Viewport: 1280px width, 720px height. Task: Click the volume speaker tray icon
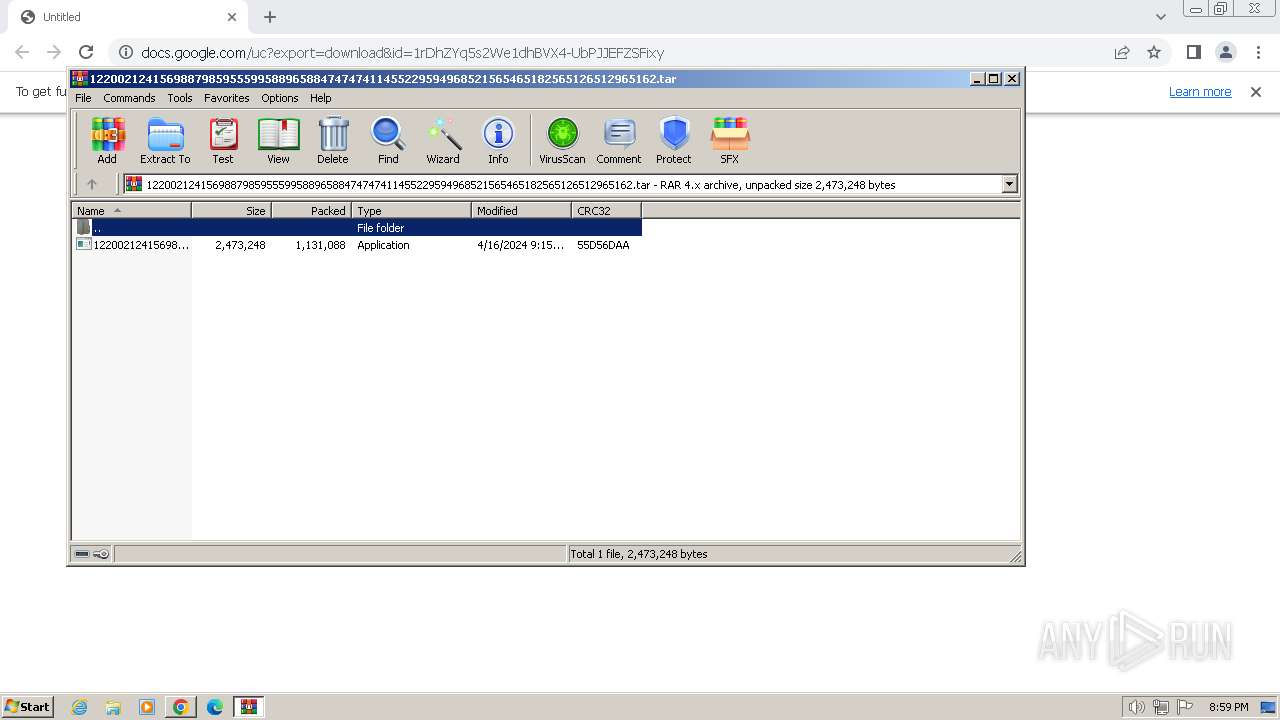click(x=1136, y=707)
